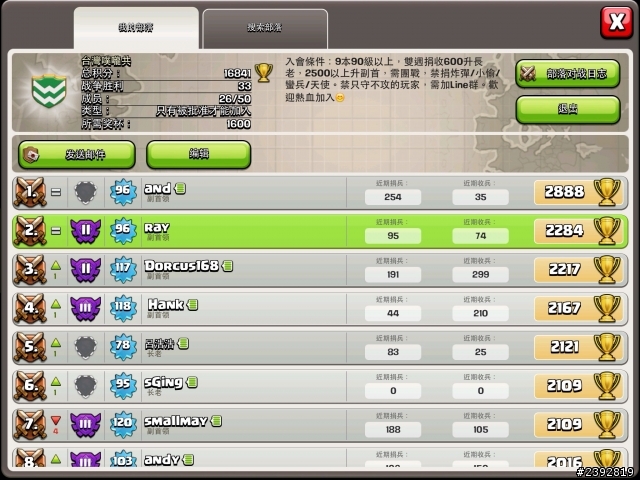Click the gold trophy in sGing's row

coord(607,386)
